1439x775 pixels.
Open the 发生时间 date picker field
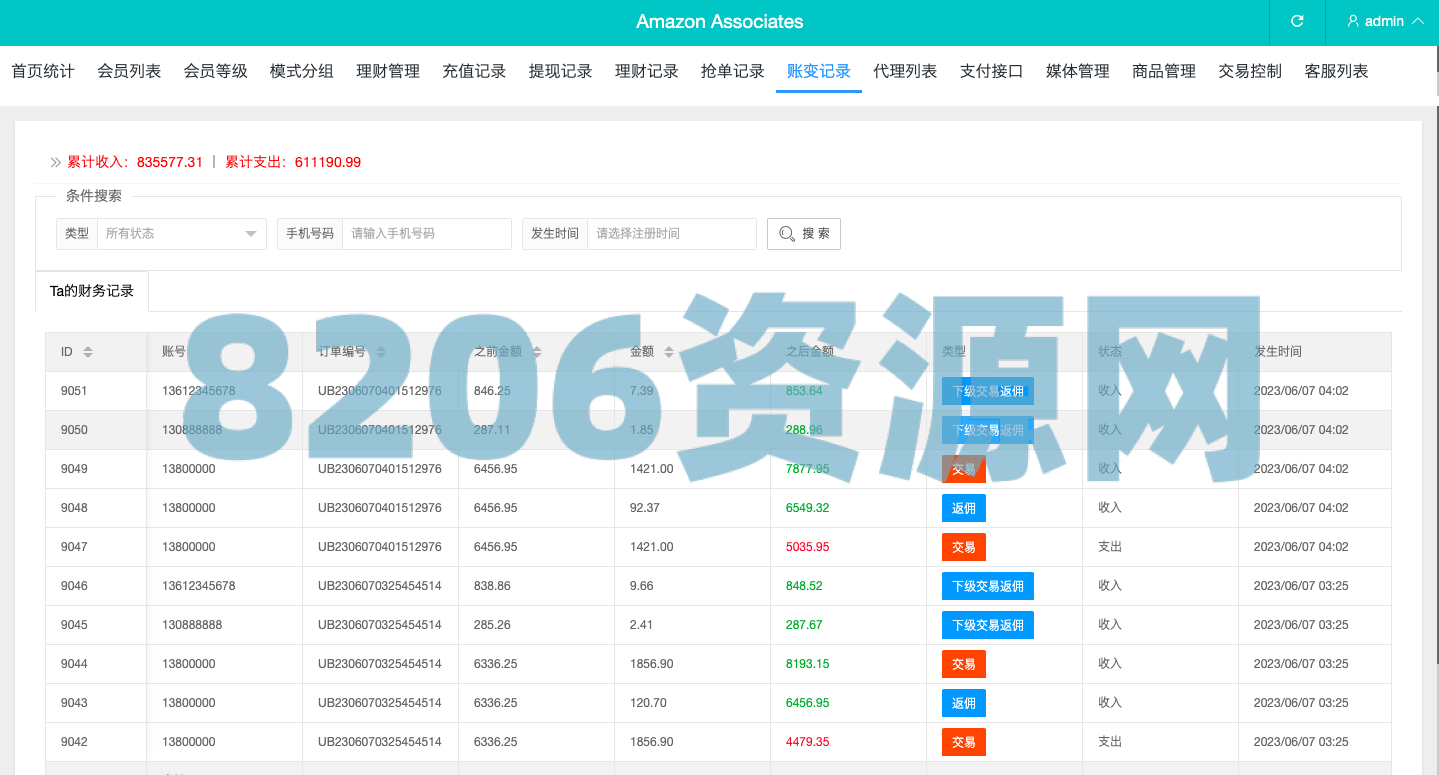[670, 233]
